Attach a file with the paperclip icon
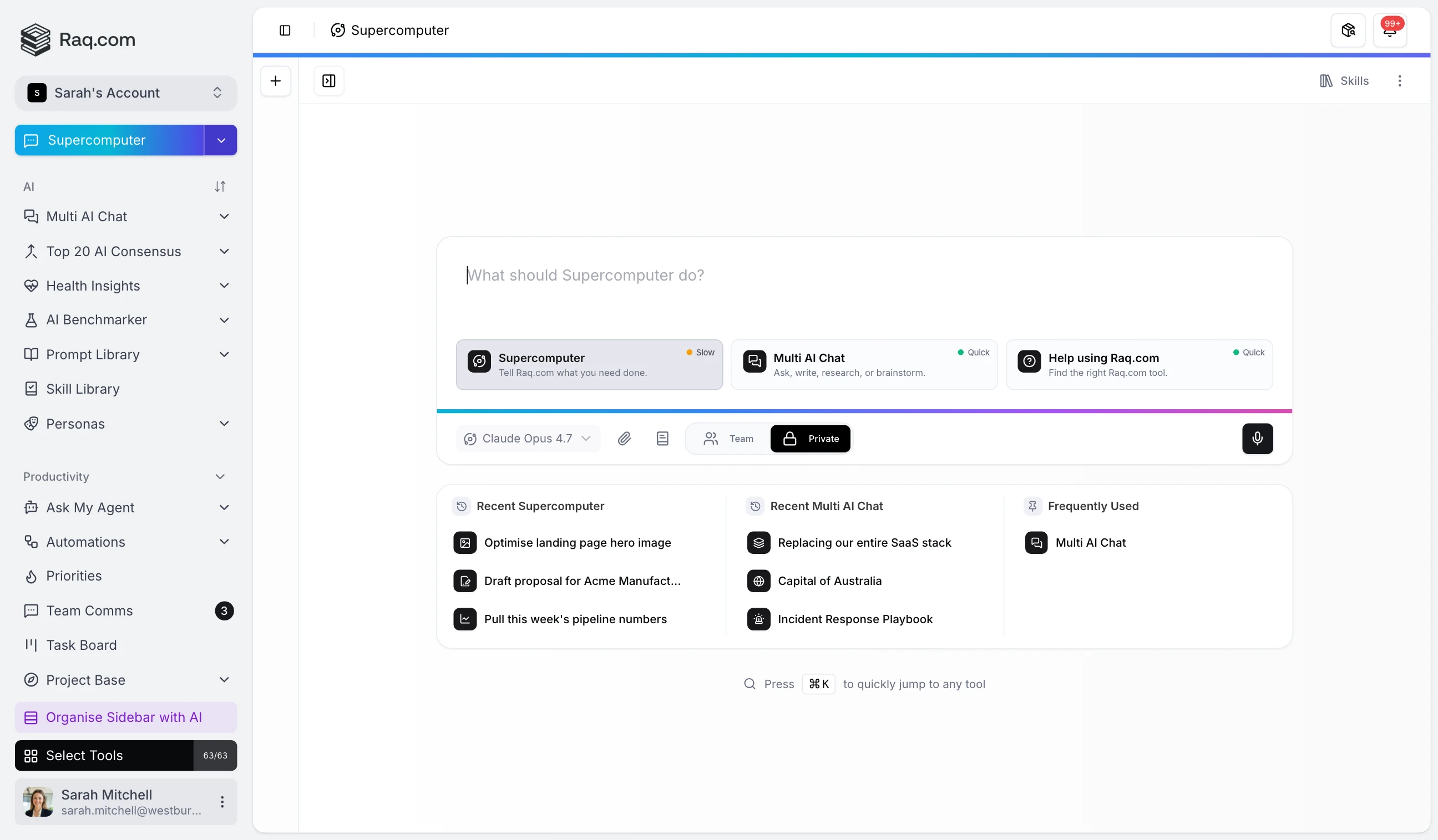 (x=624, y=439)
